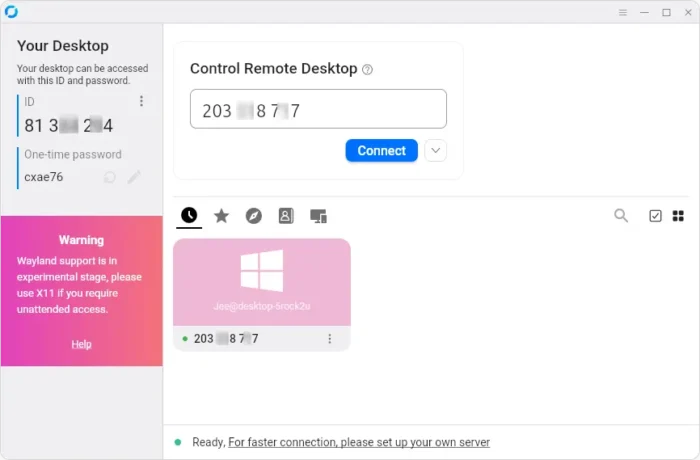Open the Favorites star tab

(221, 215)
